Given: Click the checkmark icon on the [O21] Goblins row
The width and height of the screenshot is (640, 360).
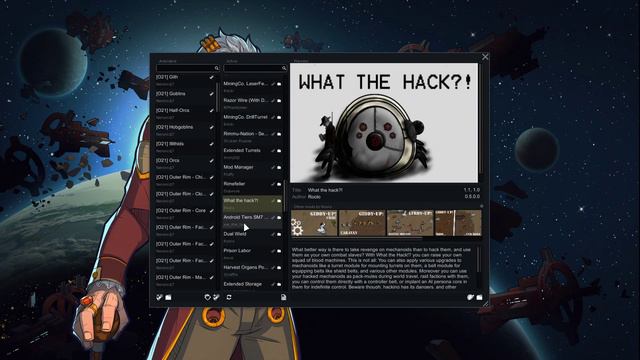Looking at the screenshot, I should point(211,94).
